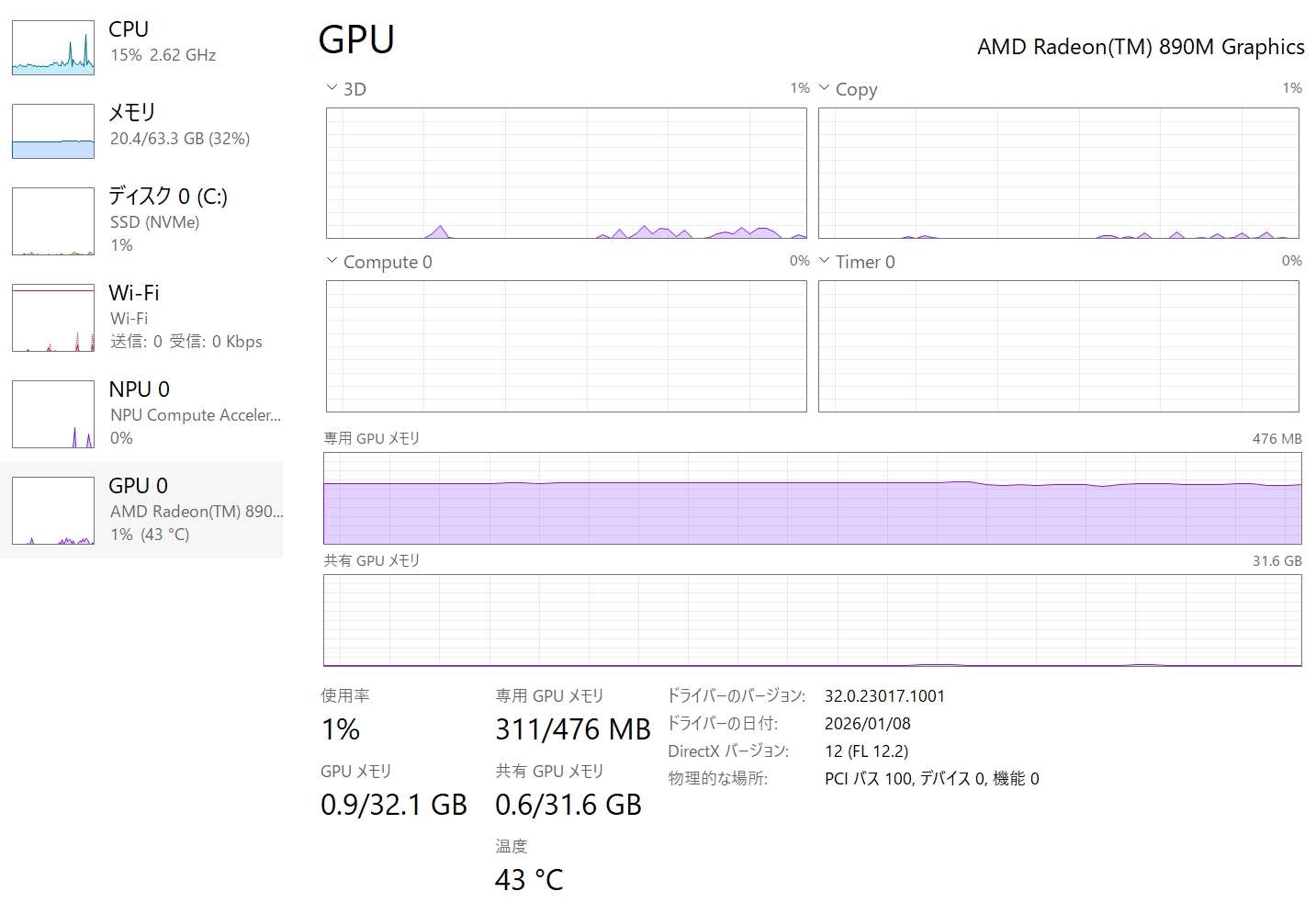Switch to the Wi-Fi performance entry

click(x=134, y=293)
